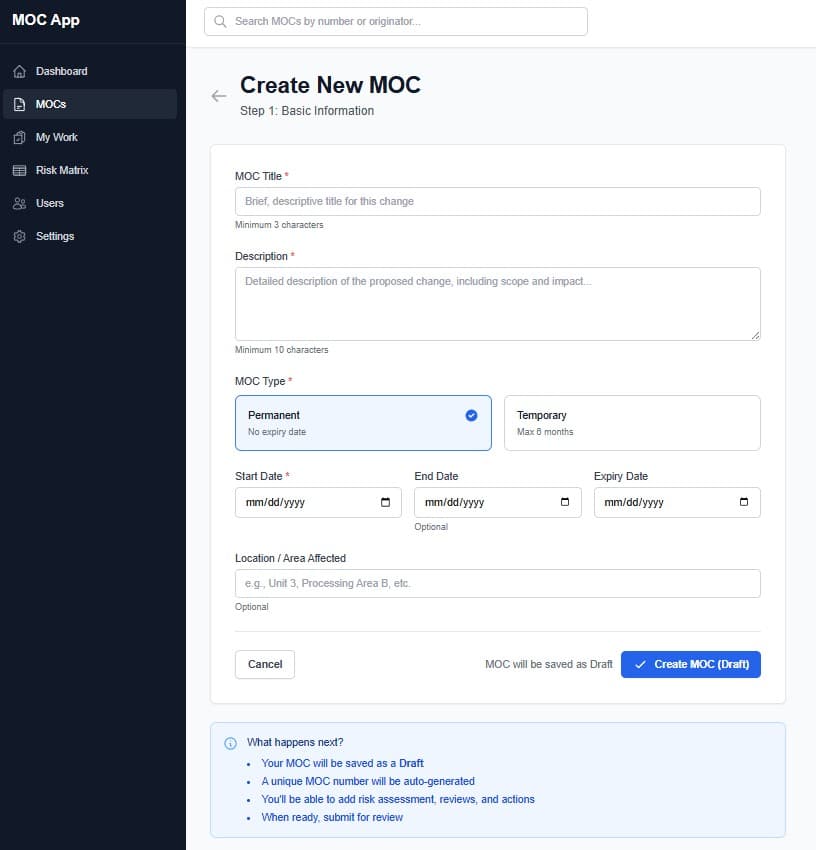Image resolution: width=816 pixels, height=850 pixels.
Task: Click the checkmark on the Permanent card
Action: pyautogui.click(x=472, y=416)
